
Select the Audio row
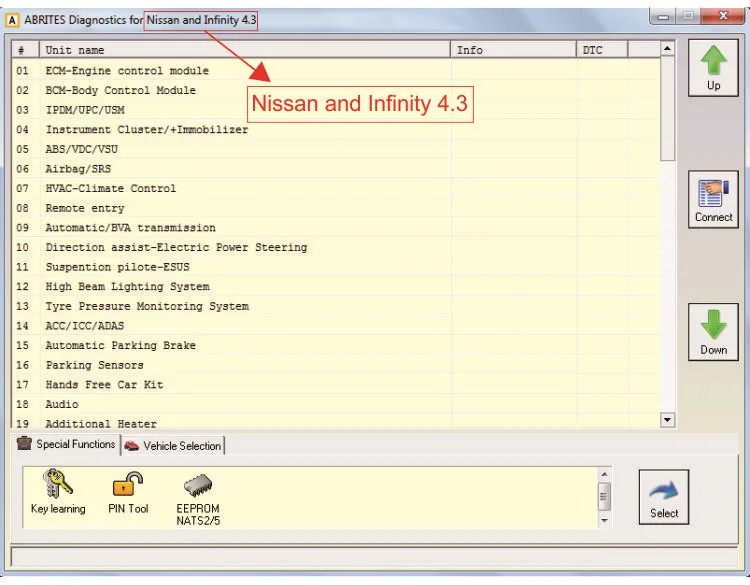coord(336,404)
